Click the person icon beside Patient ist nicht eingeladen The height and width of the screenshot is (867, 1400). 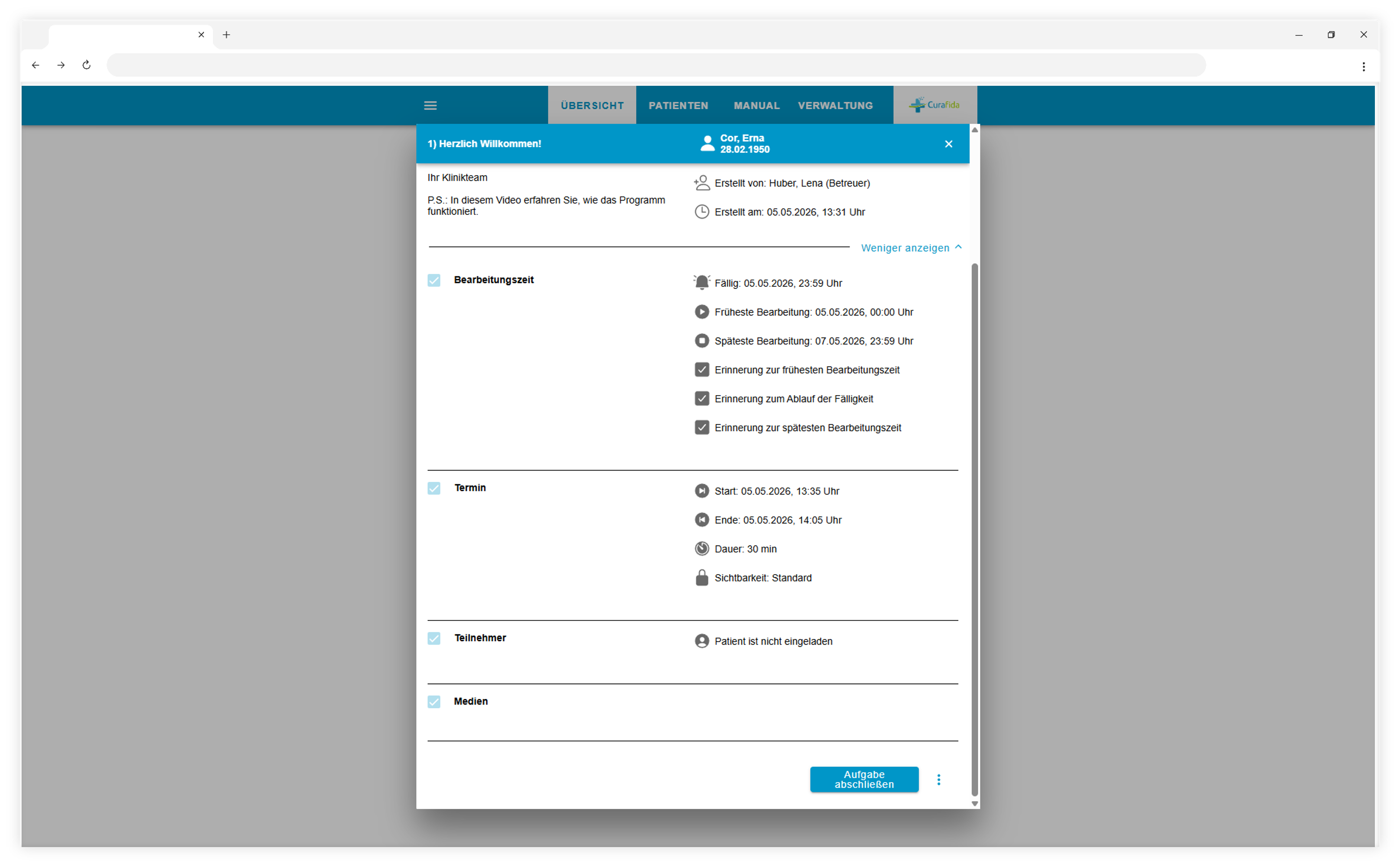pyautogui.click(x=702, y=641)
